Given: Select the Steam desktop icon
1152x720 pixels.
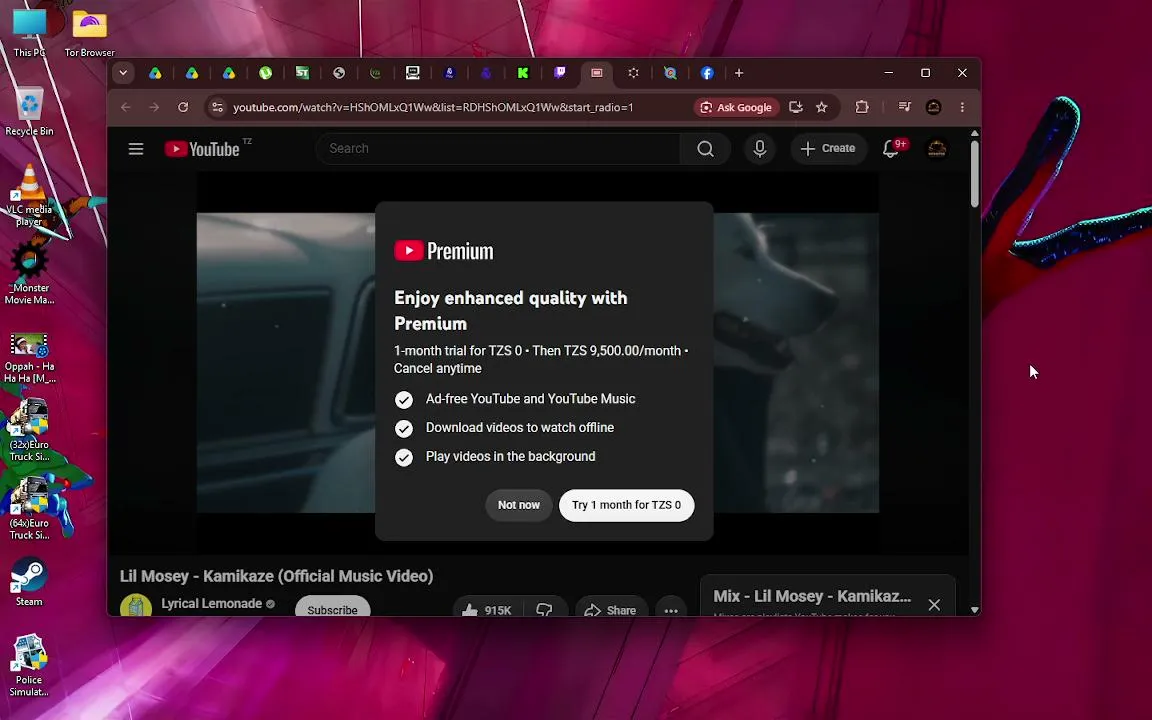Looking at the screenshot, I should (29, 582).
